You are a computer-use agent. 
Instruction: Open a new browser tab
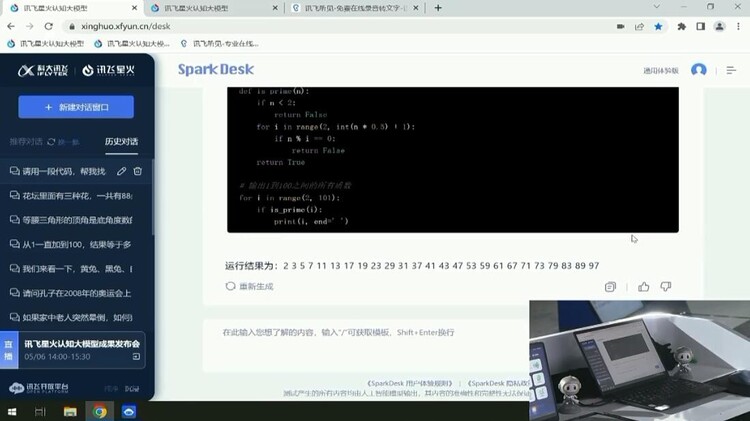[438, 8]
